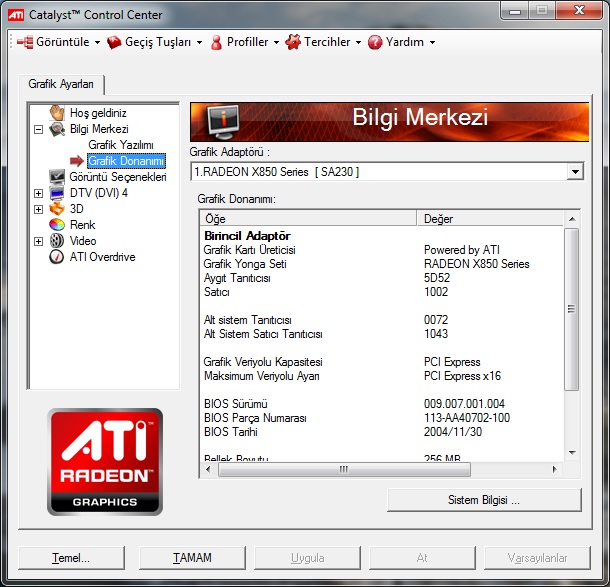Click the vertical scrollbar up arrow
Screen dimensions: 610x587
coord(572,219)
